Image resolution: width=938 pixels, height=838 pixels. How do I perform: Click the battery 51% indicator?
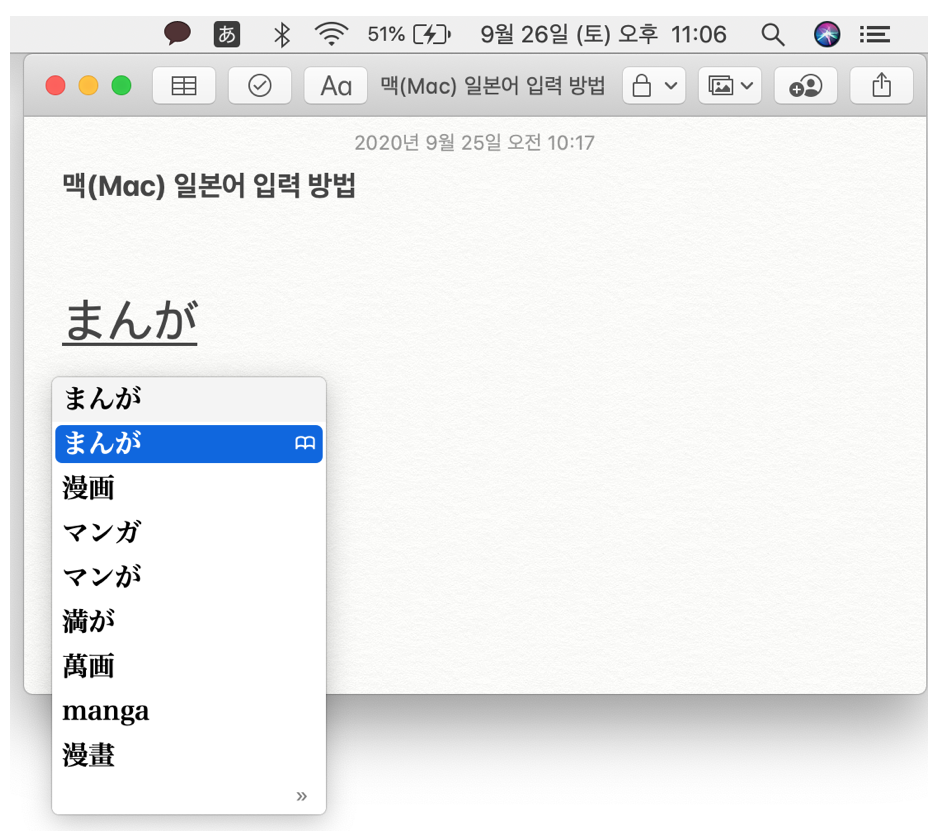coord(409,34)
